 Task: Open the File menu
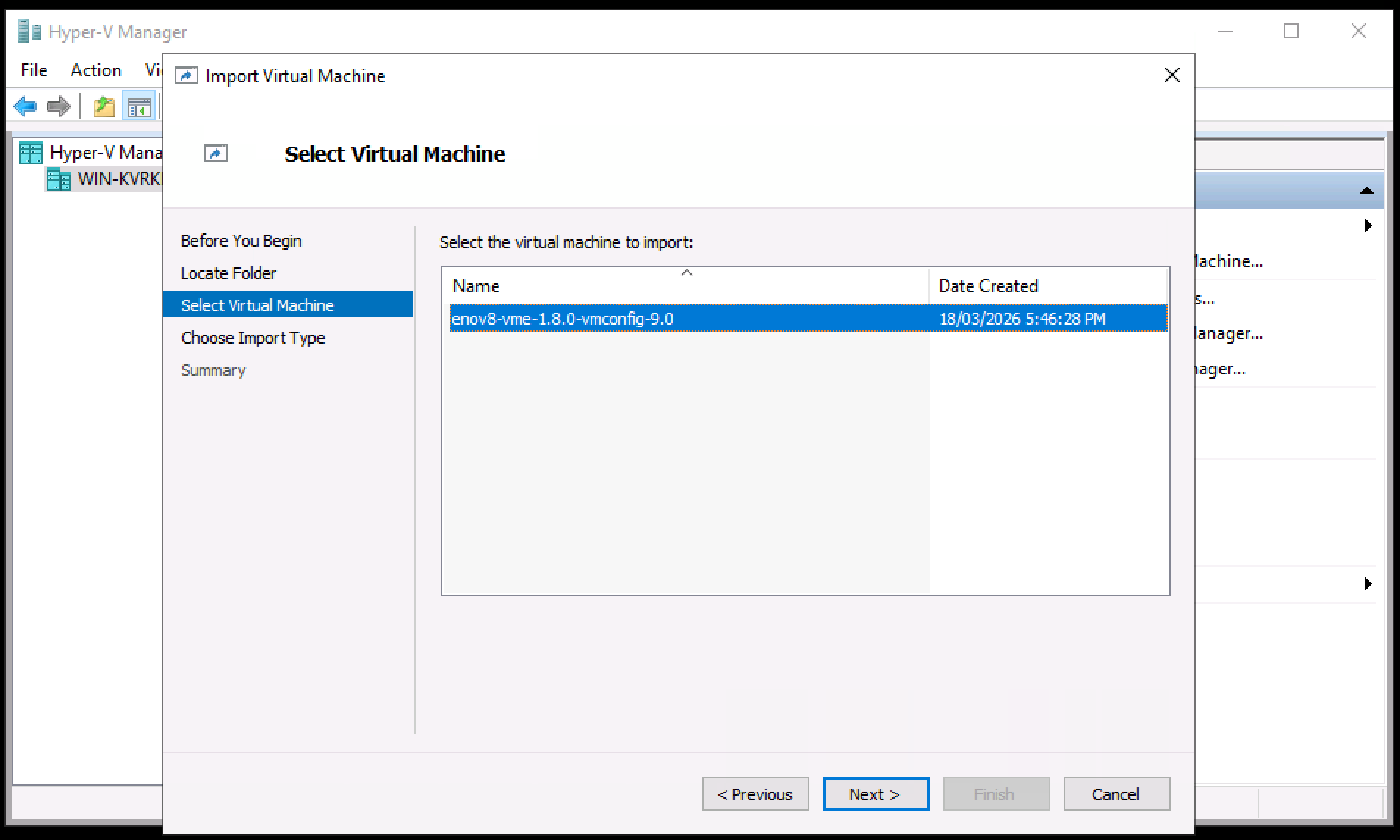click(x=32, y=70)
